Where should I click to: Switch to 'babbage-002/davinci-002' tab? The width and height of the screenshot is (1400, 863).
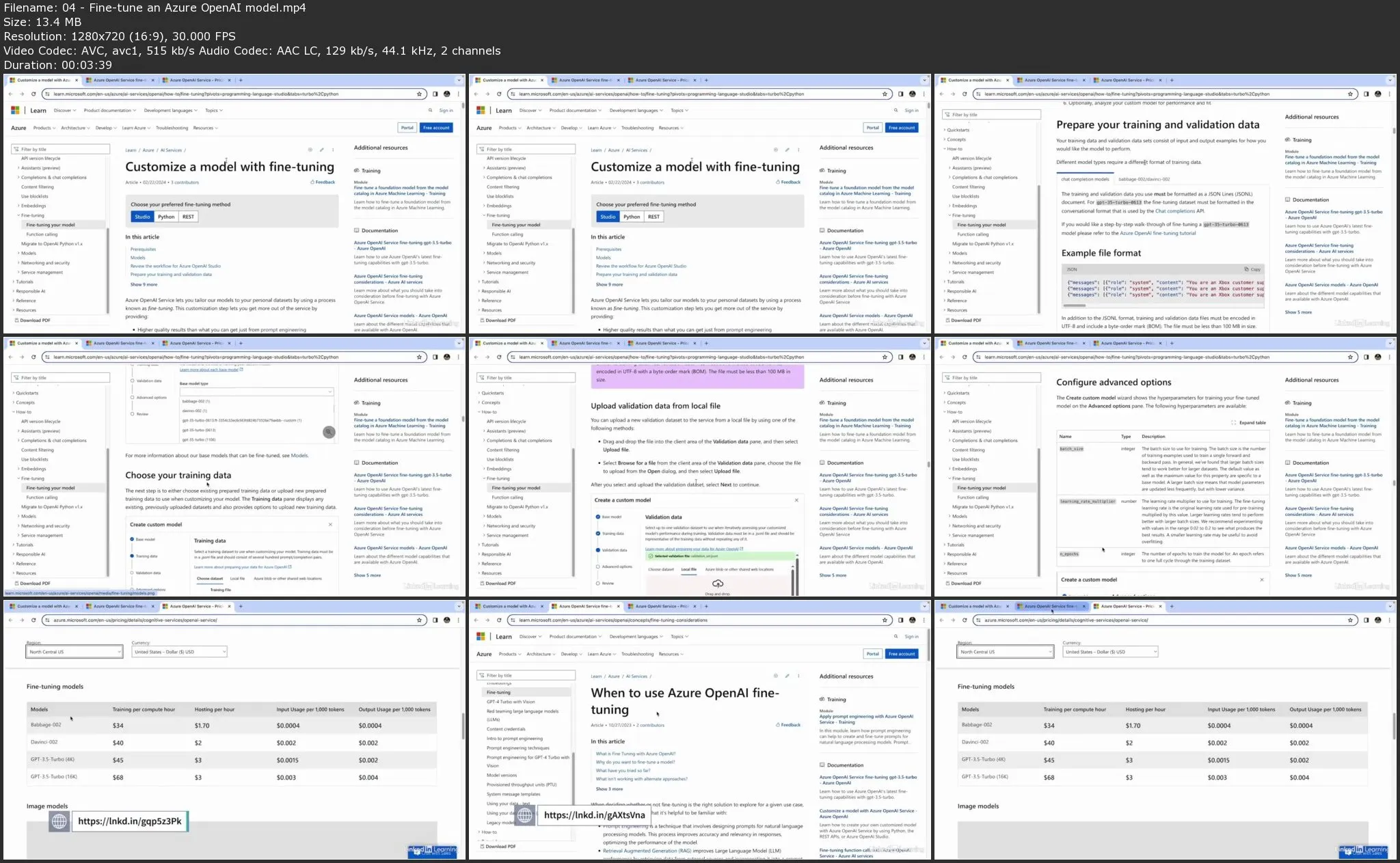[x=1144, y=179]
